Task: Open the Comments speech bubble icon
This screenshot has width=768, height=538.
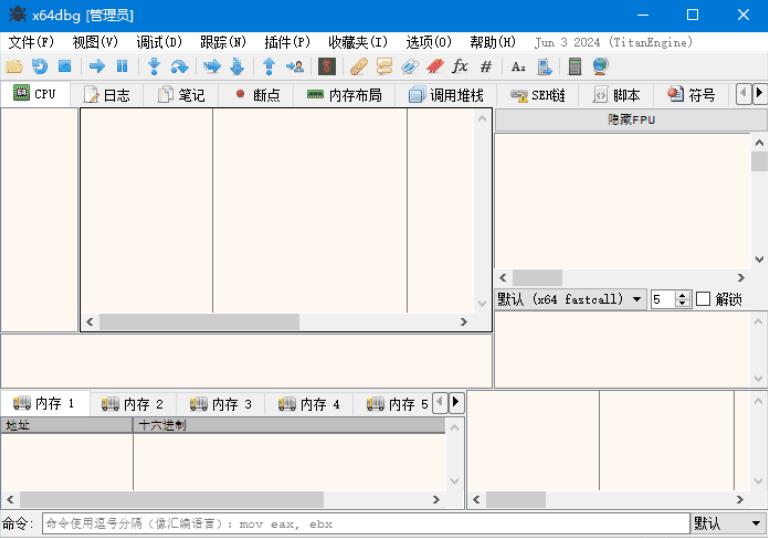Action: (384, 66)
